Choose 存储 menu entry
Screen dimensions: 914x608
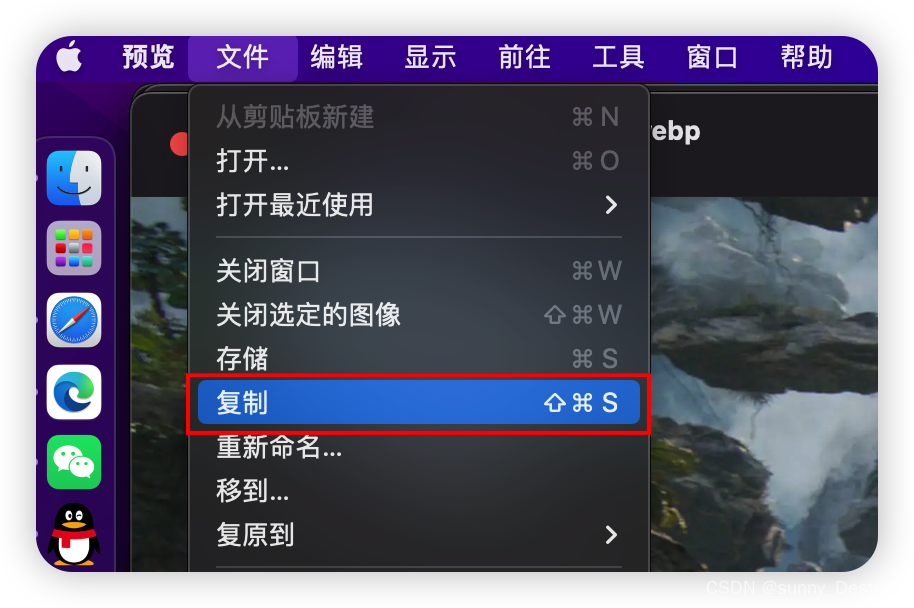pyautogui.click(x=419, y=358)
